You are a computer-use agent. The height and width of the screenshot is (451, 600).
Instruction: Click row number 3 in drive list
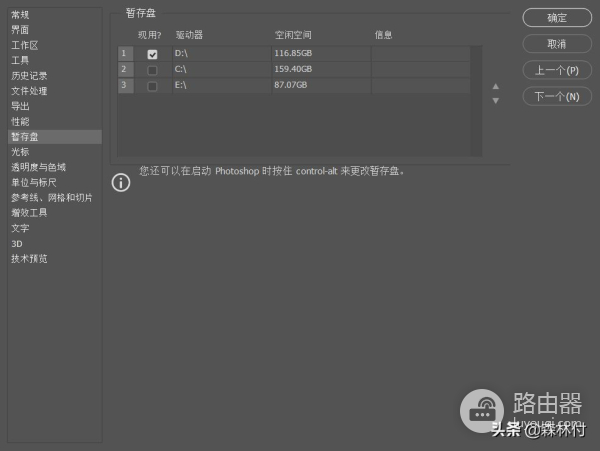click(126, 86)
